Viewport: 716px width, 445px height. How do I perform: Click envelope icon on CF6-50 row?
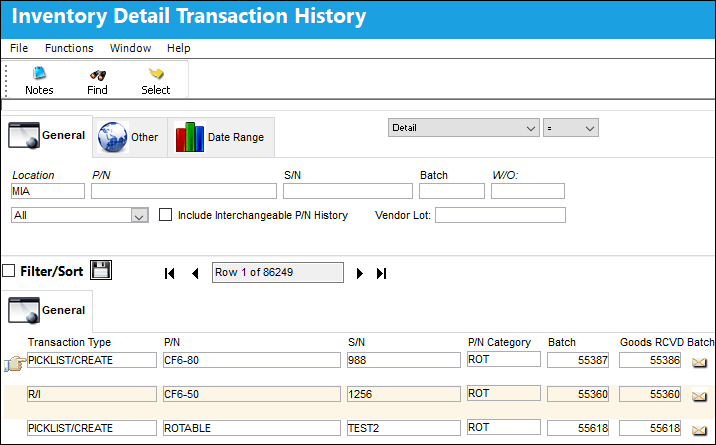coord(699,396)
